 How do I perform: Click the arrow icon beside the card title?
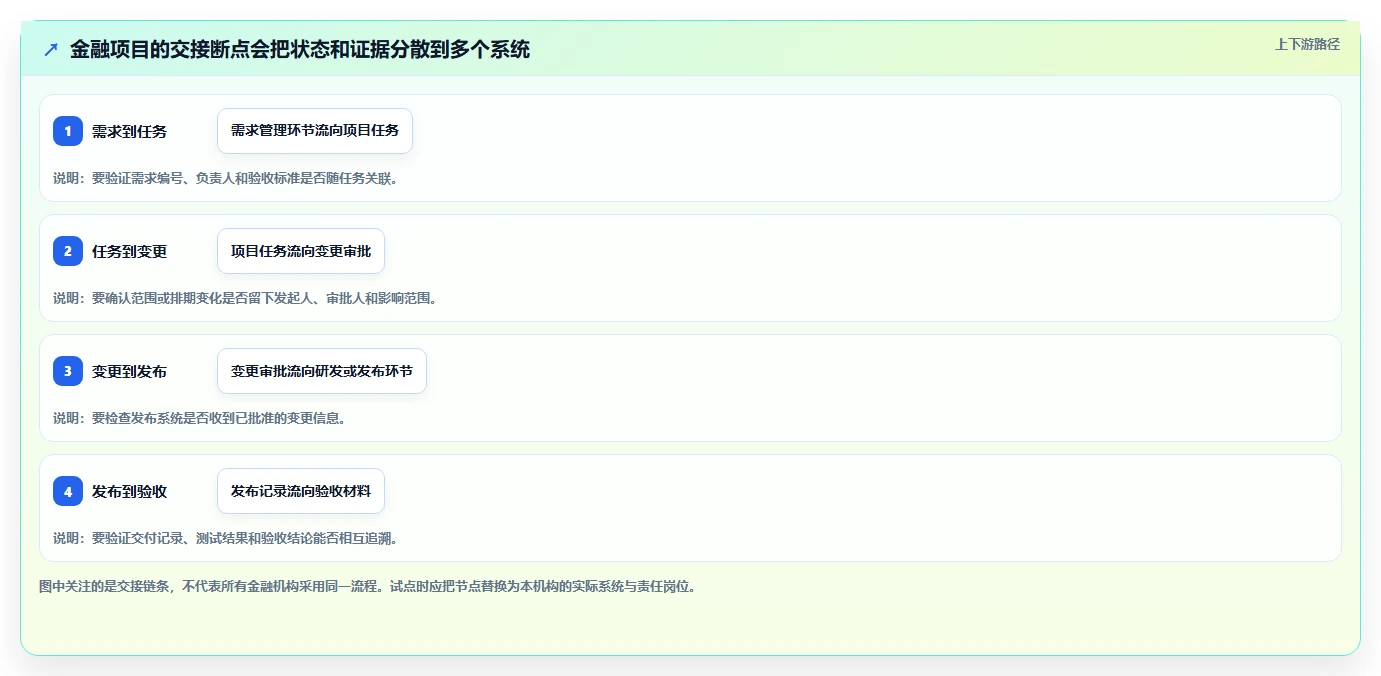[x=51, y=49]
